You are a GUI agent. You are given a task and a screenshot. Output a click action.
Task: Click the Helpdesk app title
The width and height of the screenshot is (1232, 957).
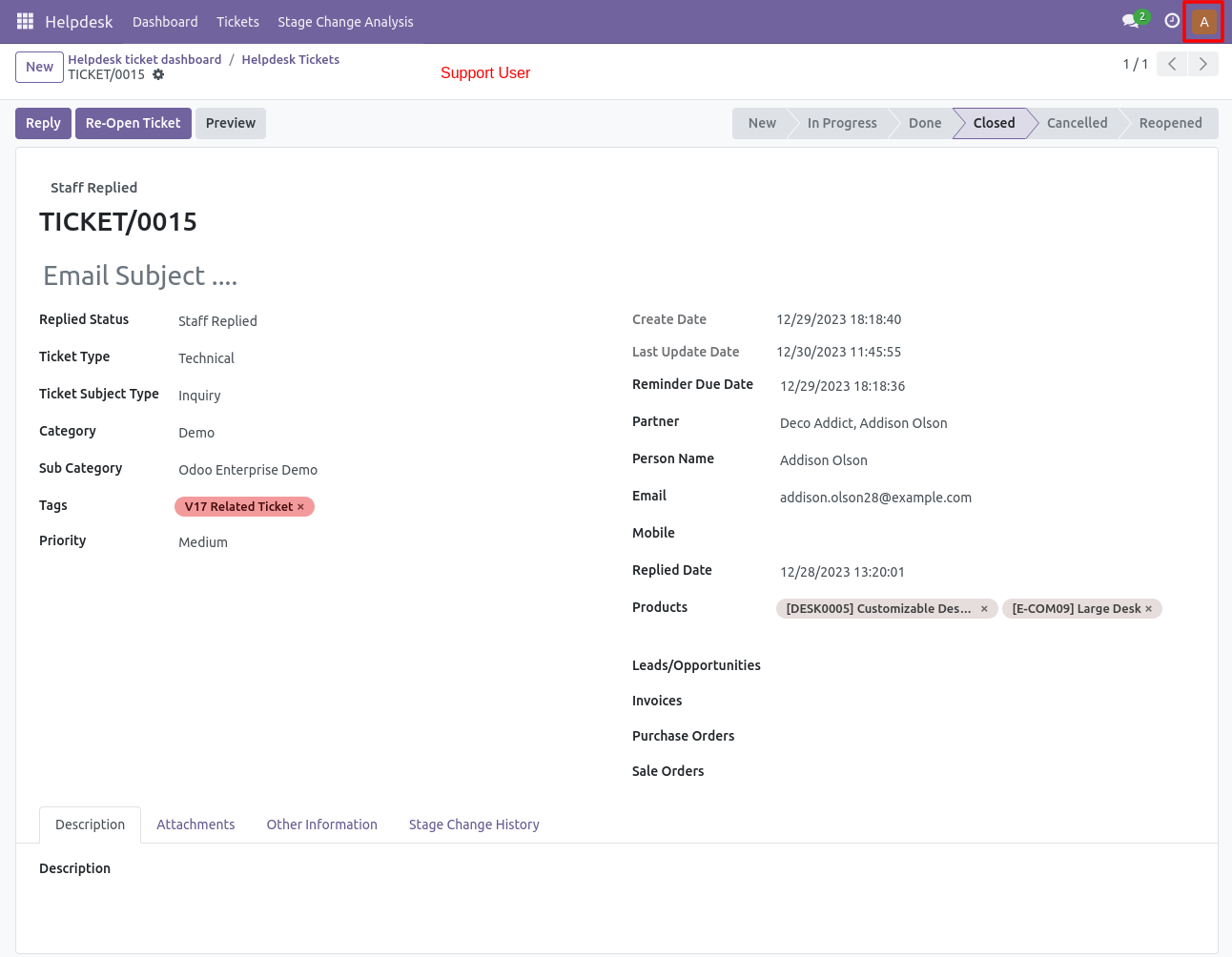[78, 22]
